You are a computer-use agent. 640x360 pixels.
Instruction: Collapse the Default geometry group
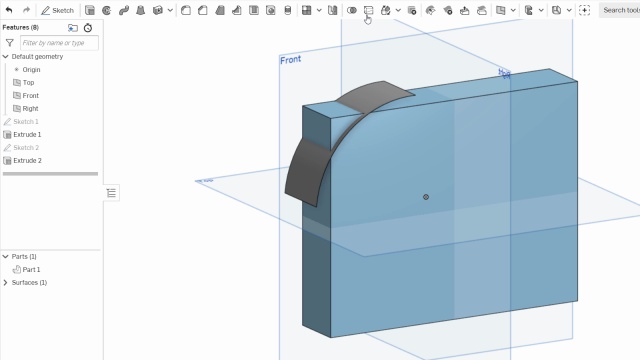tap(5, 56)
